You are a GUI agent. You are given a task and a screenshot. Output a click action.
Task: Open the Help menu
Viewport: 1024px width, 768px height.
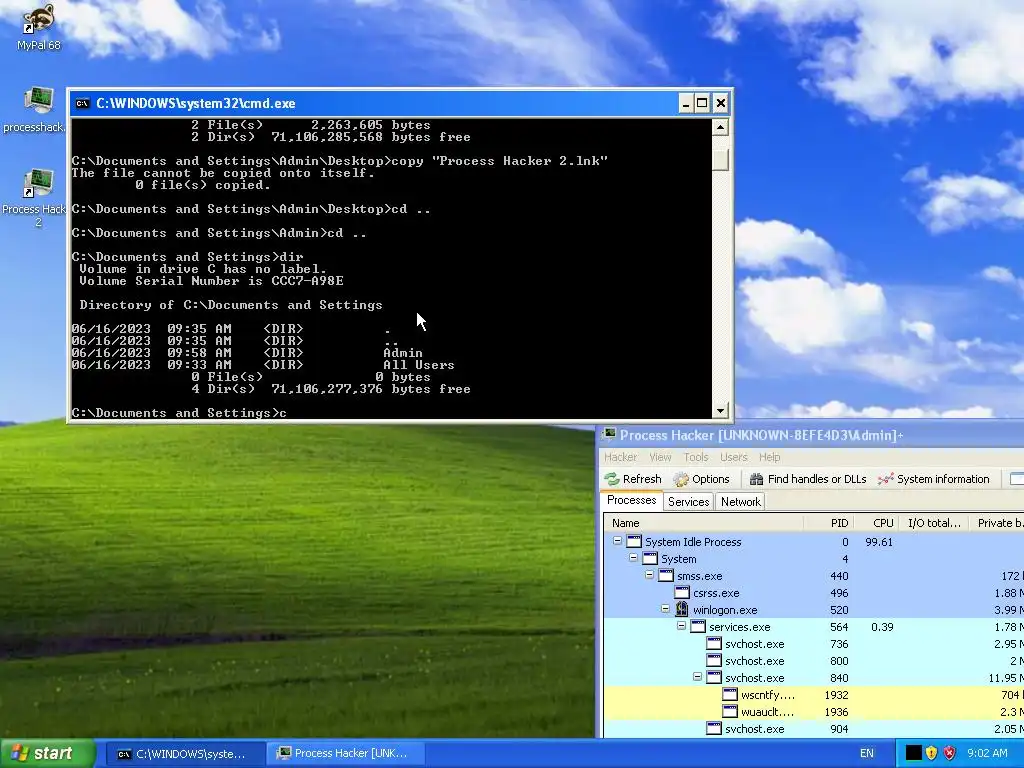(x=769, y=457)
